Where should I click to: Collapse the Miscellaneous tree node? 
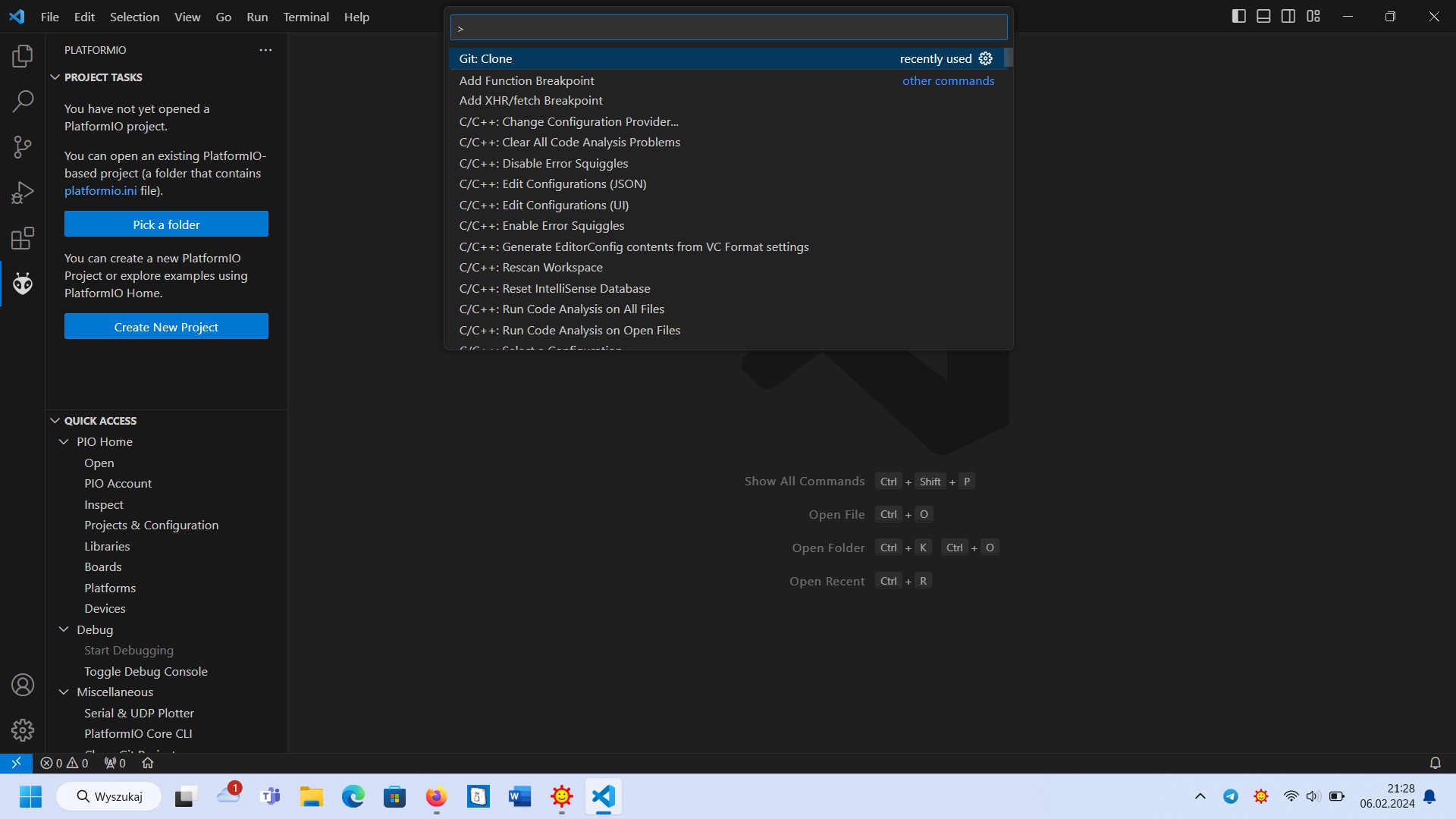coord(64,692)
